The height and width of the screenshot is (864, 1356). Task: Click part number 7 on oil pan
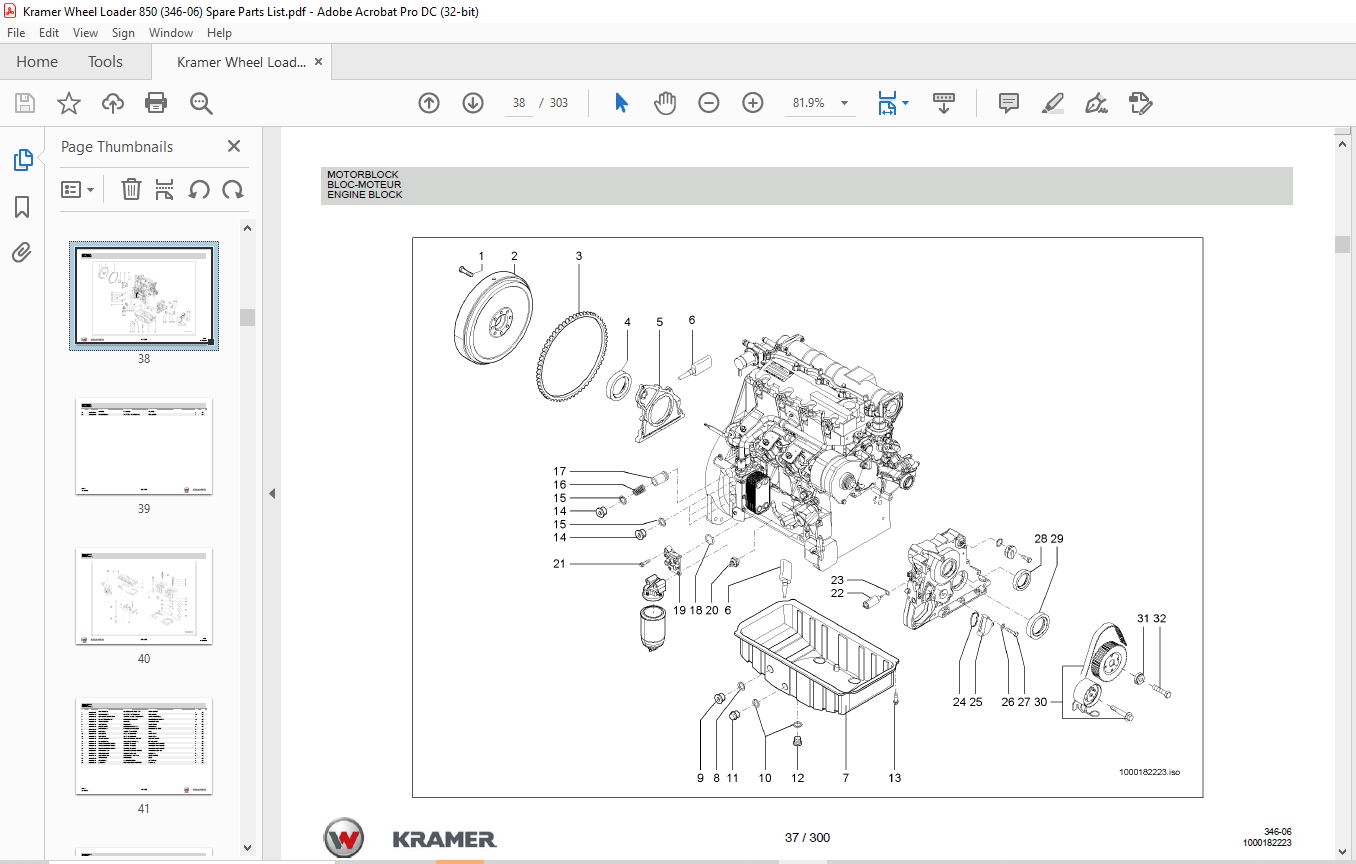pyautogui.click(x=845, y=778)
